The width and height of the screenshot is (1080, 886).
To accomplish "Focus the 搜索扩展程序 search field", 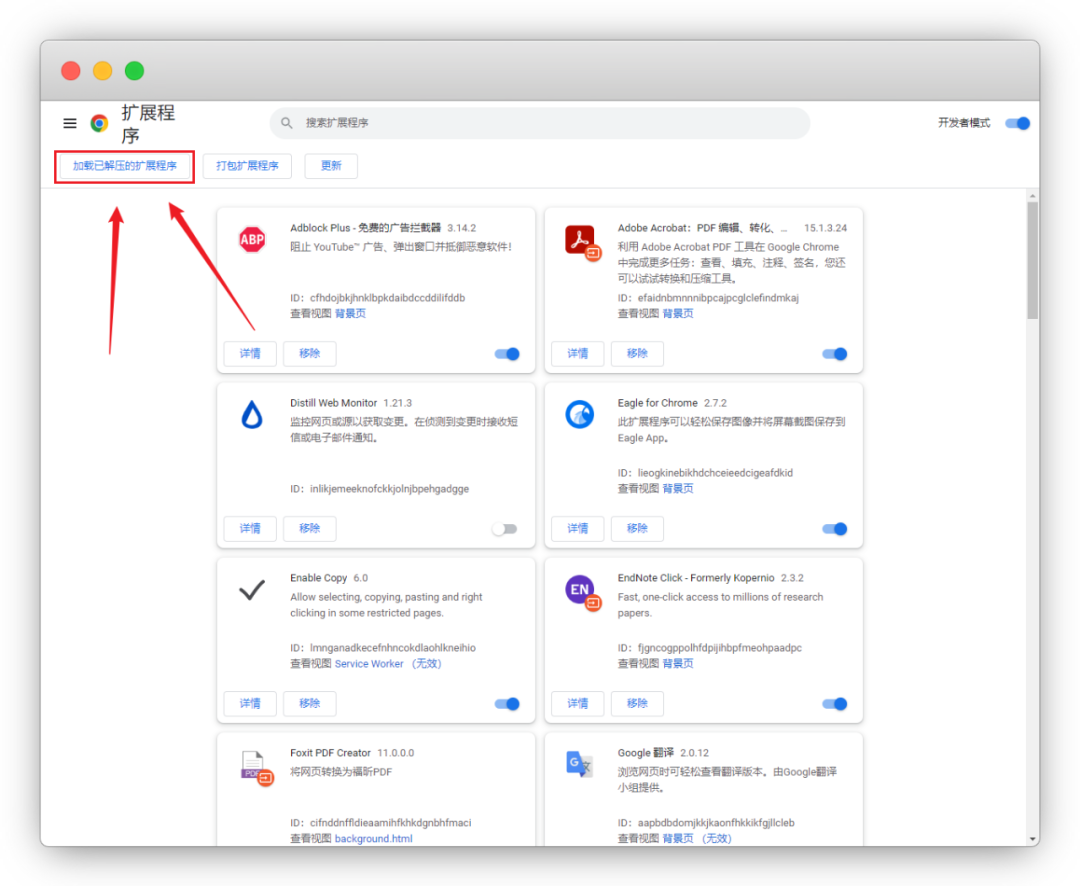I will coord(540,123).
